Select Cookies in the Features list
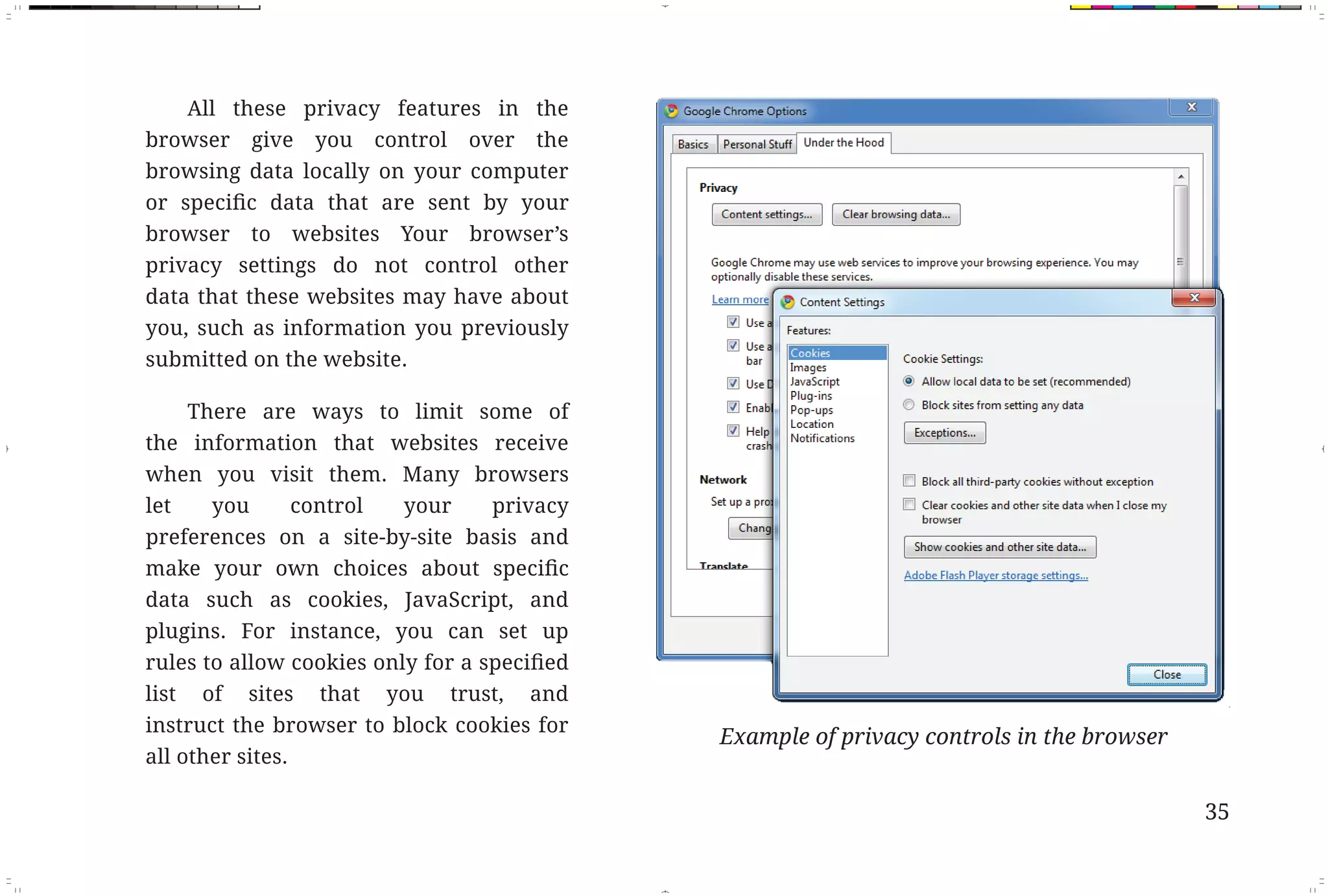Screen dimensions: 1328x896 tap(837, 353)
